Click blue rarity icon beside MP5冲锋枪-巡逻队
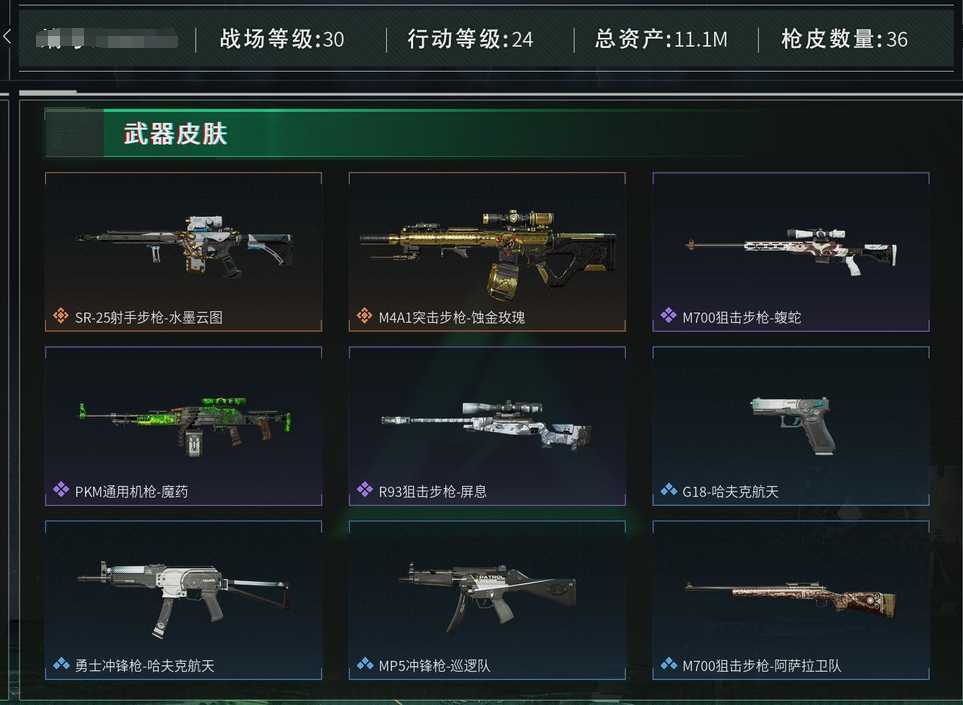This screenshot has height=705, width=963. coord(364,663)
